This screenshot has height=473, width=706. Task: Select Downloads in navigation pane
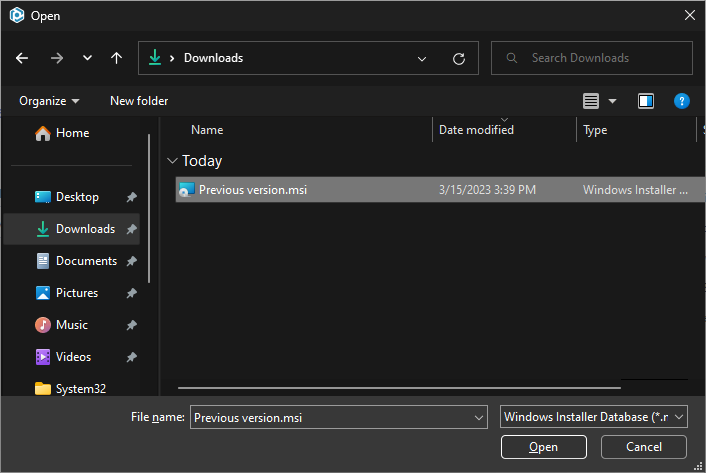72,229
